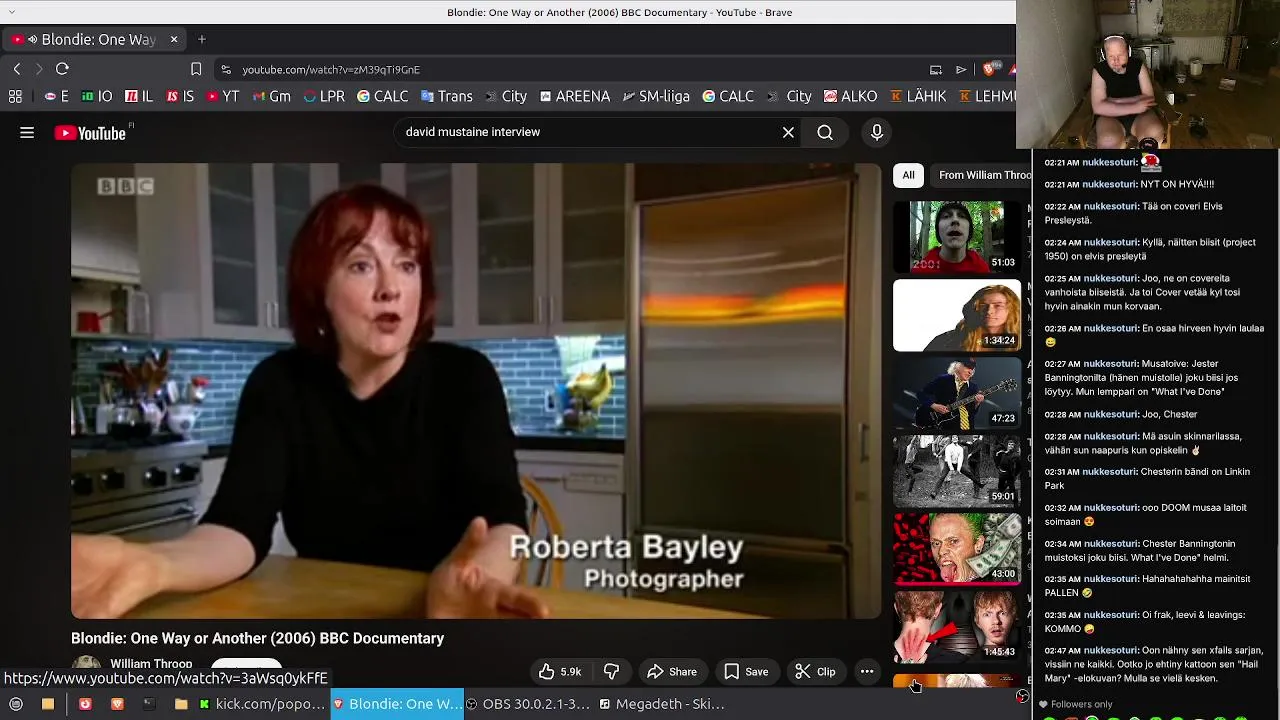Save the video to a playlist
This screenshot has width=1280, height=720.
coord(746,672)
